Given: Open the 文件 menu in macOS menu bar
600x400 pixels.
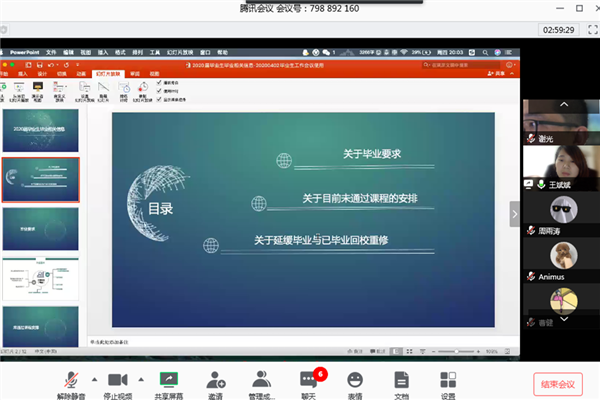Looking at the screenshot, I should pos(51,52).
